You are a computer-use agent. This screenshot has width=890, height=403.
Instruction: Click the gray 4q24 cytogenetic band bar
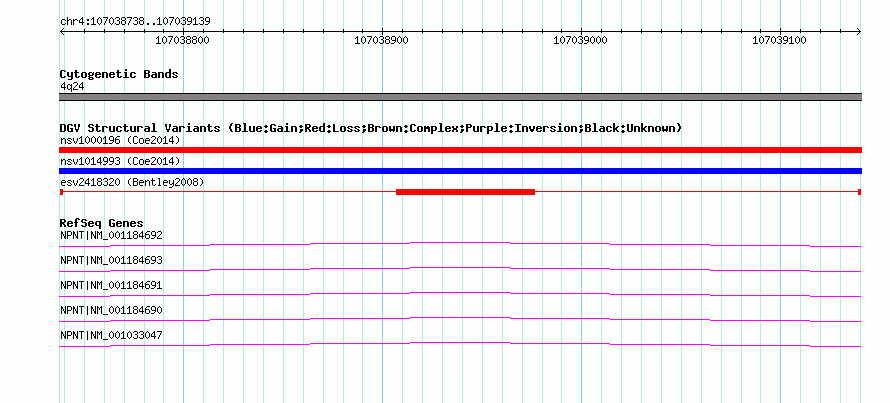[x=460, y=97]
